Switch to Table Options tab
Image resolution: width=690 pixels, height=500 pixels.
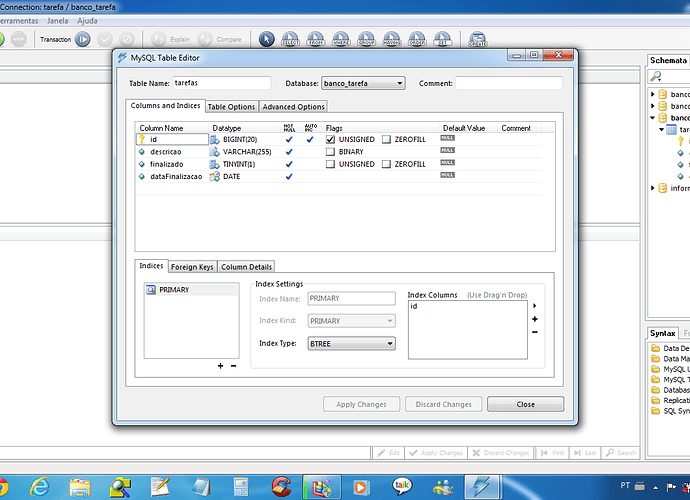tap(231, 107)
